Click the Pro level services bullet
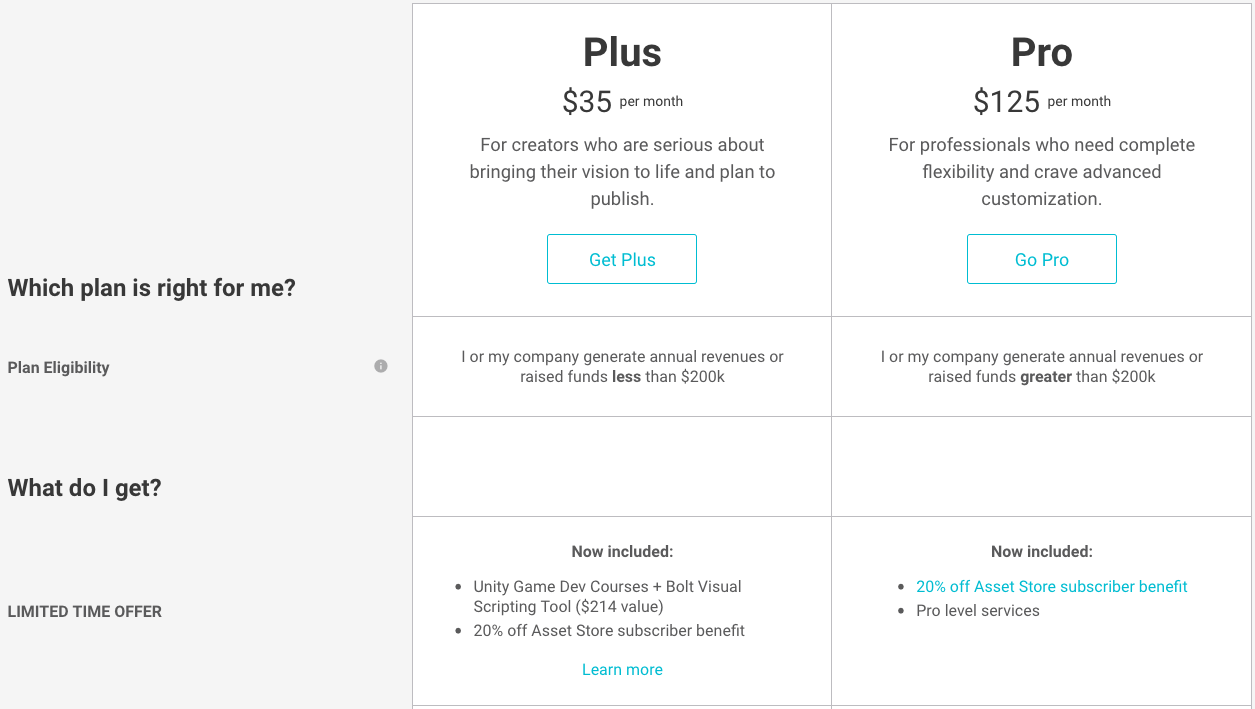 (977, 611)
